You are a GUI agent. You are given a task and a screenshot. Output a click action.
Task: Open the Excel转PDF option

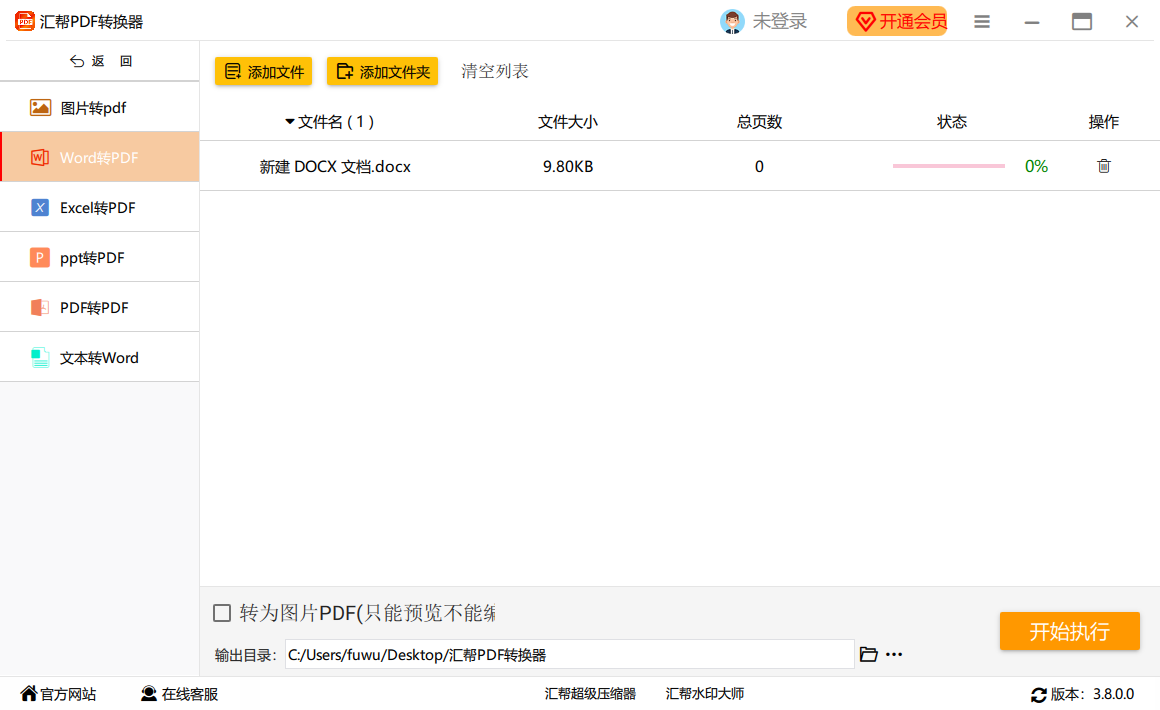tap(100, 208)
